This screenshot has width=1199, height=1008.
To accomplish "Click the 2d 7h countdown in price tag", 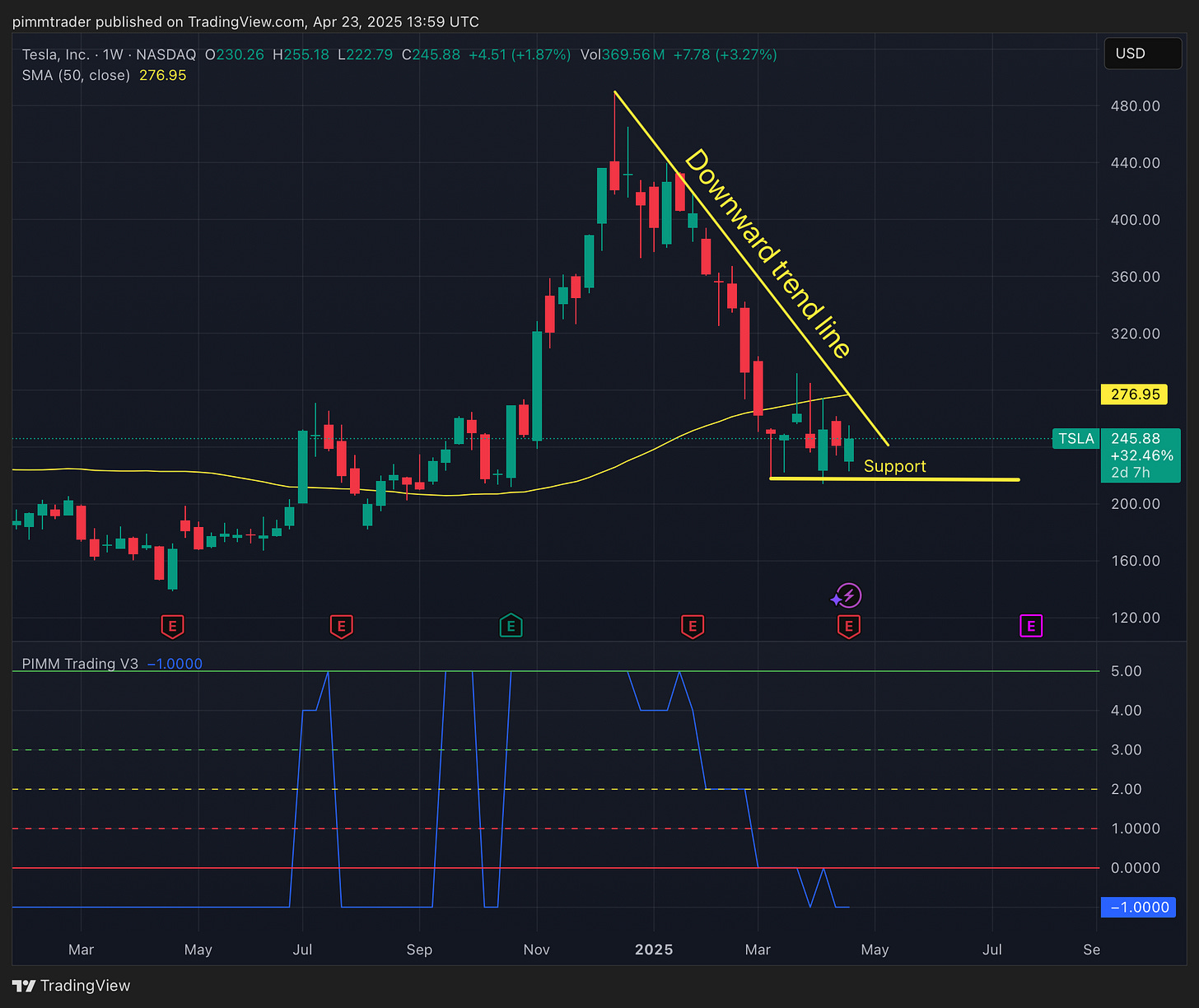I will [x=1131, y=473].
